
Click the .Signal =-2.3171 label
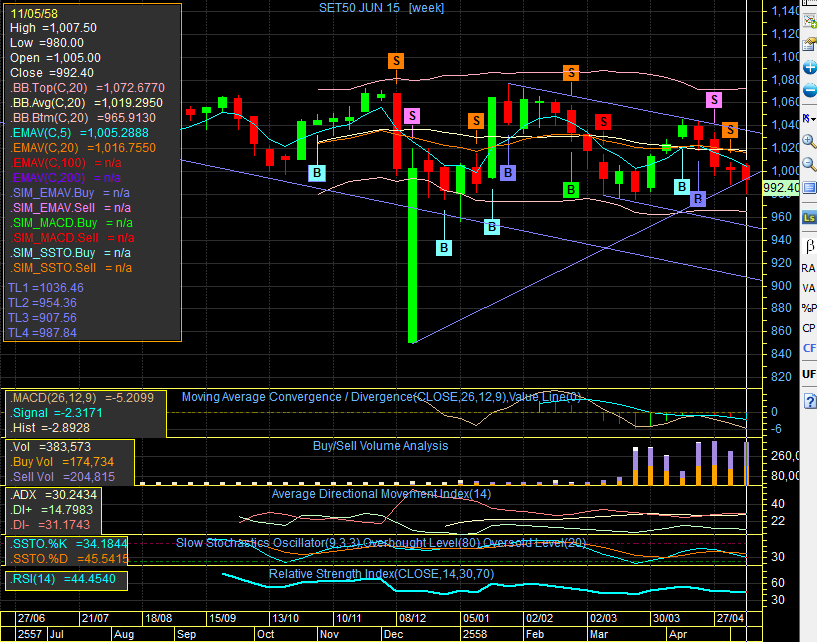click(57, 413)
